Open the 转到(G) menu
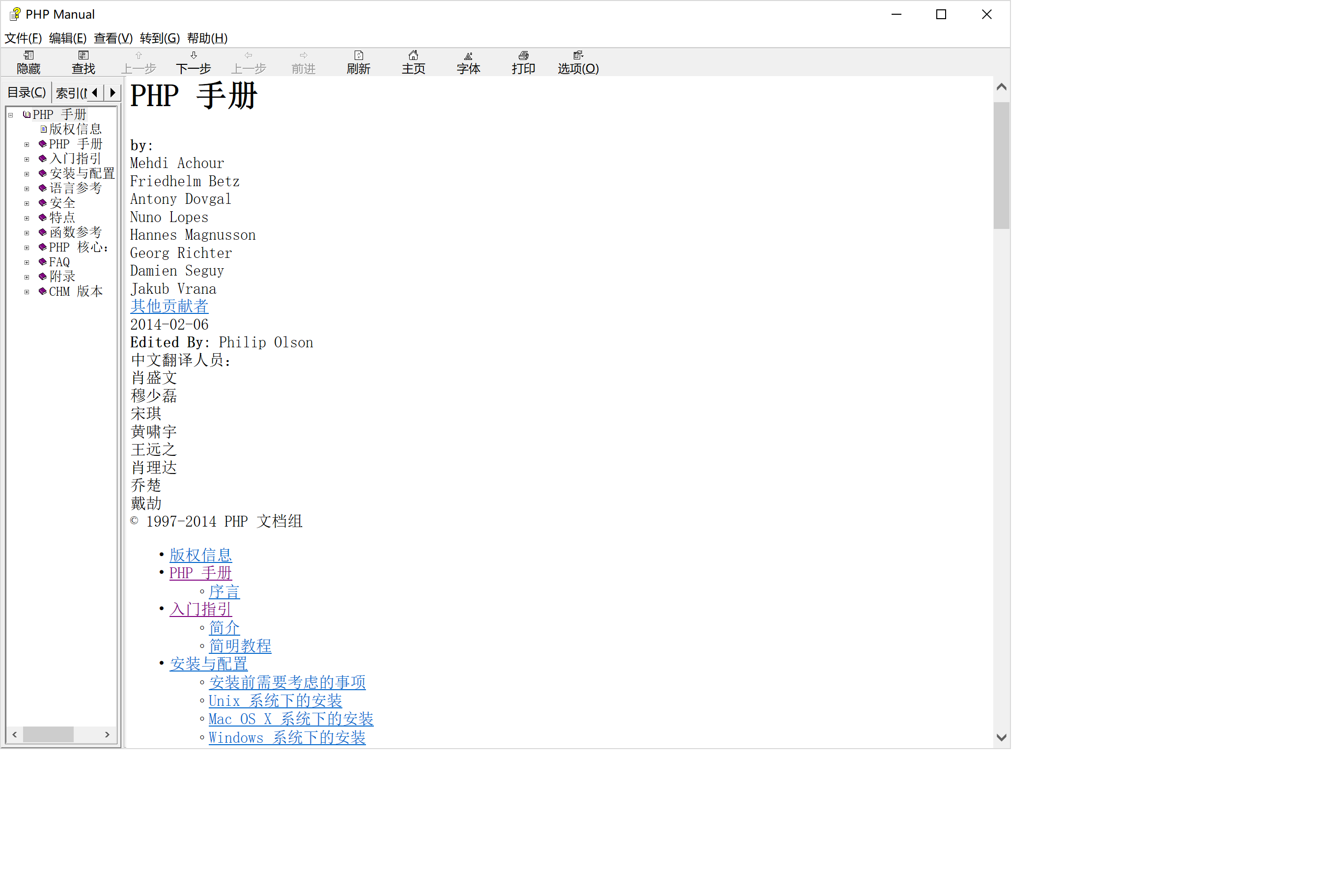The width and height of the screenshot is (1344, 896). (x=160, y=38)
